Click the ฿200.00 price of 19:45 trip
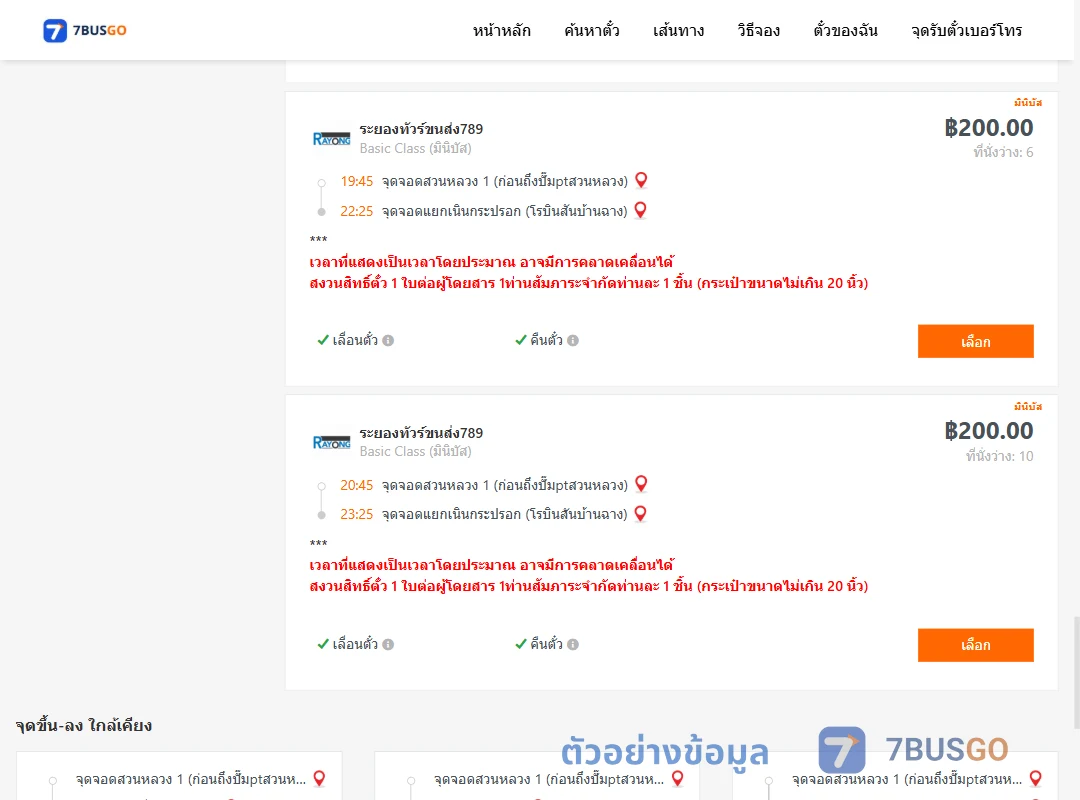 [x=989, y=127]
